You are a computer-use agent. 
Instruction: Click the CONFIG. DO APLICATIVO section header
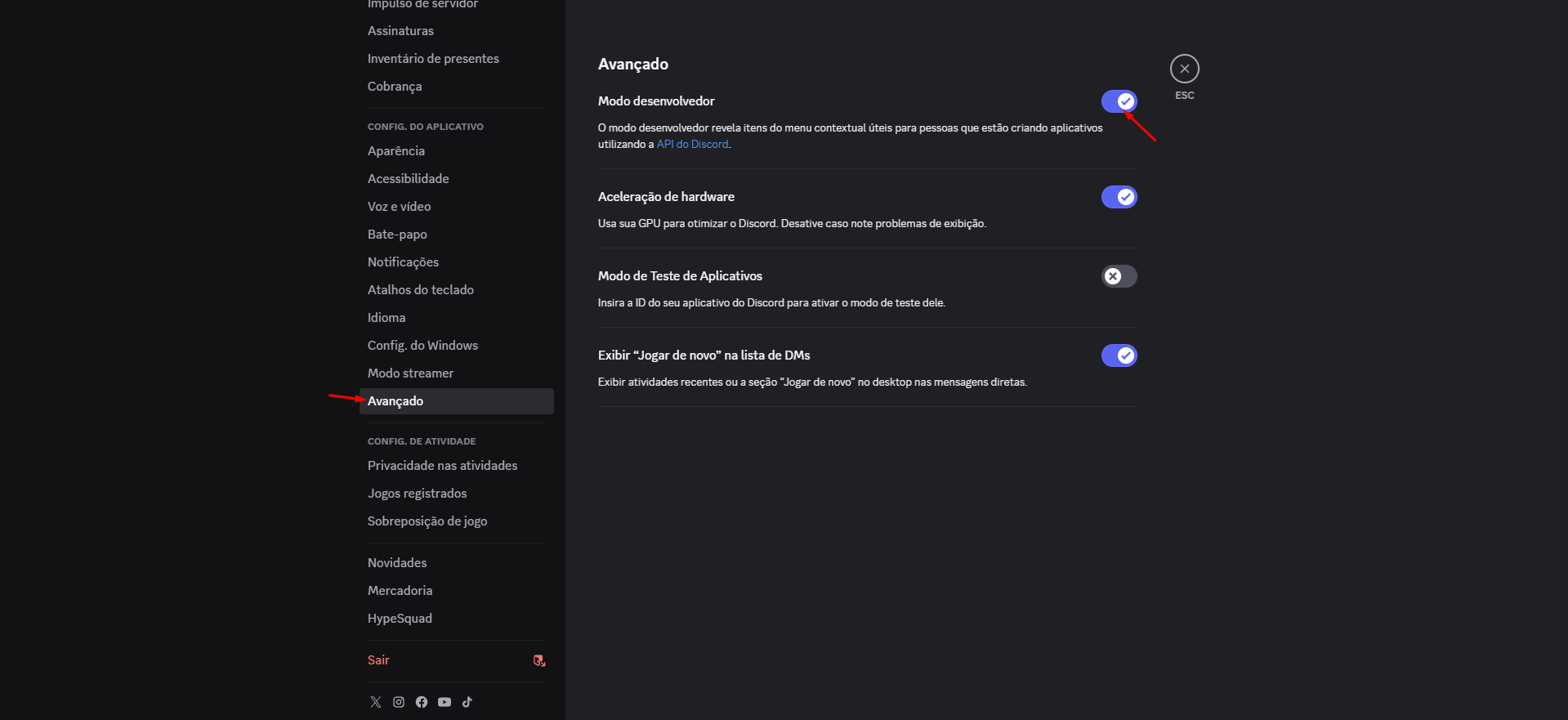click(x=426, y=127)
